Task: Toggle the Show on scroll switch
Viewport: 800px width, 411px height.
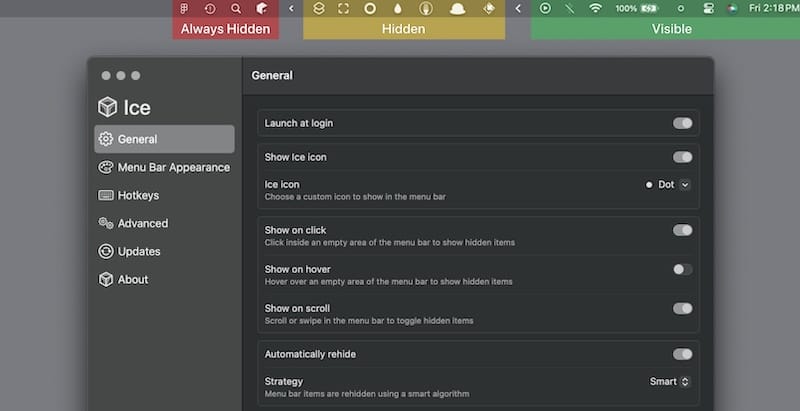Action: tap(682, 309)
